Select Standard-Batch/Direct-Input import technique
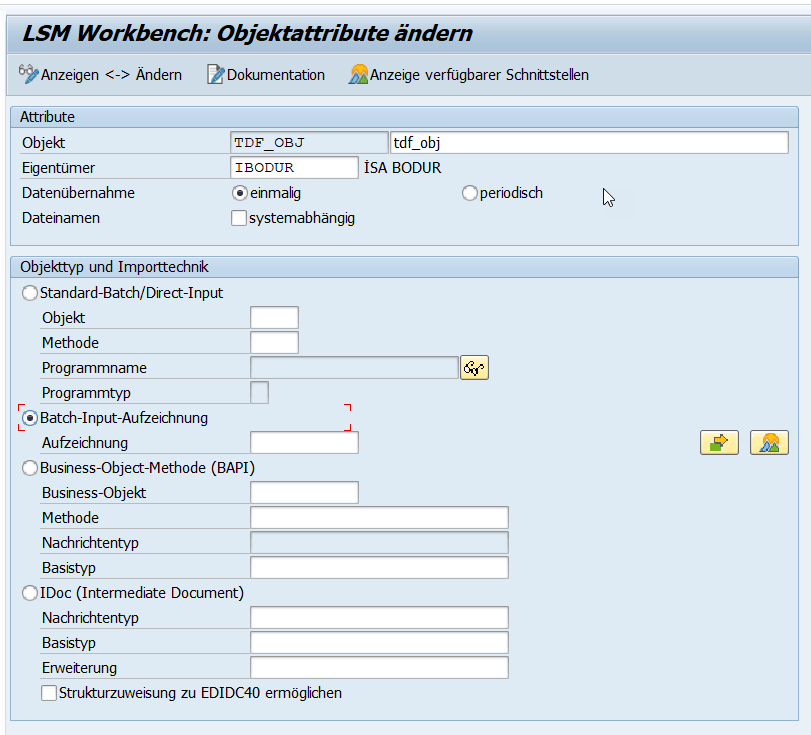The image size is (811, 735). point(29,292)
